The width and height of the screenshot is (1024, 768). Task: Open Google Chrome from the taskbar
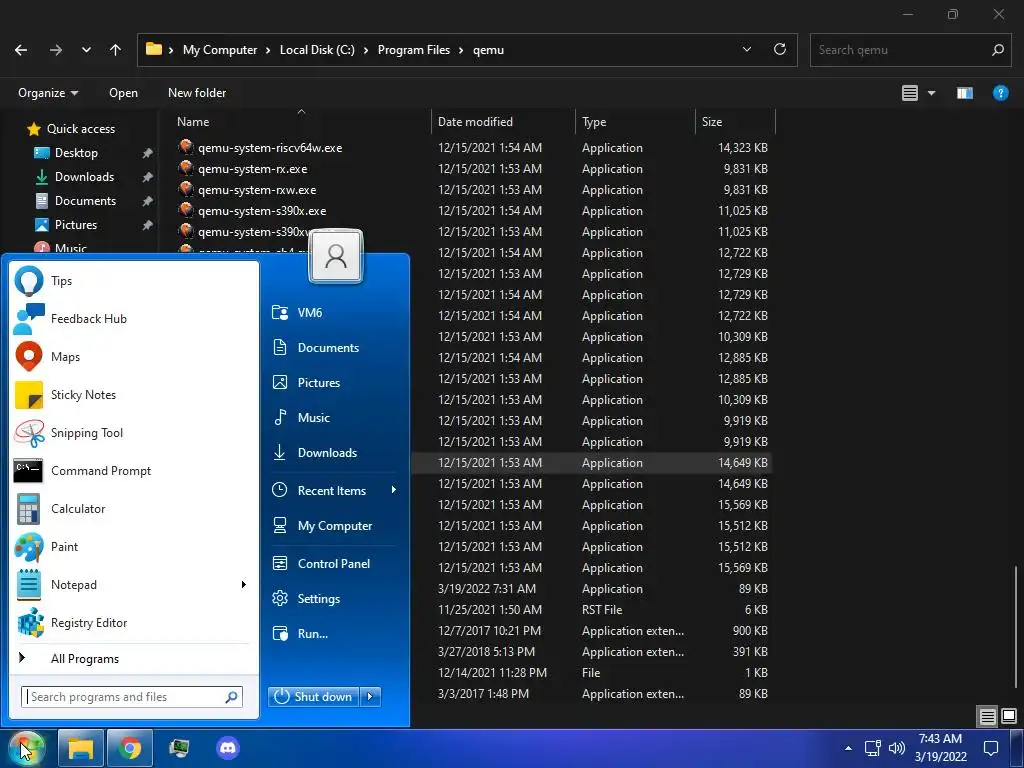130,748
